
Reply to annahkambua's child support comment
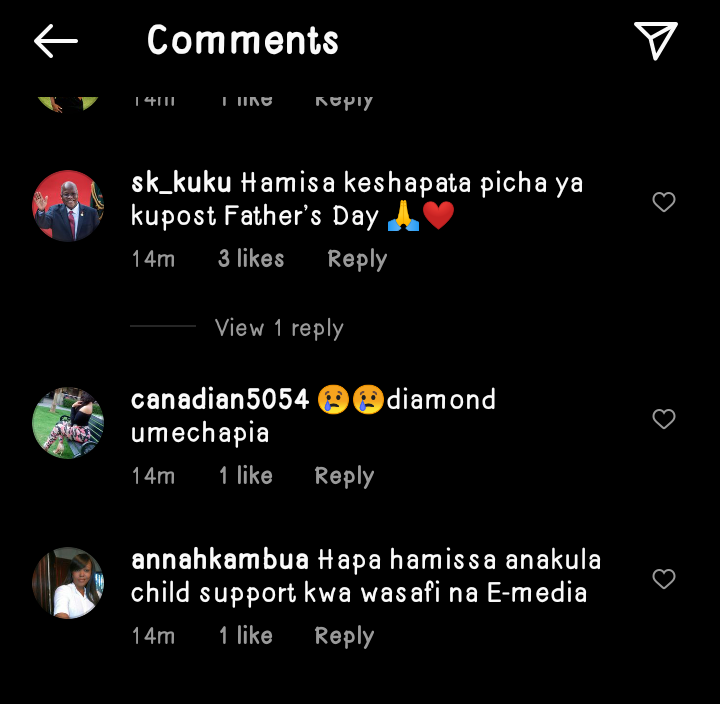click(x=344, y=636)
